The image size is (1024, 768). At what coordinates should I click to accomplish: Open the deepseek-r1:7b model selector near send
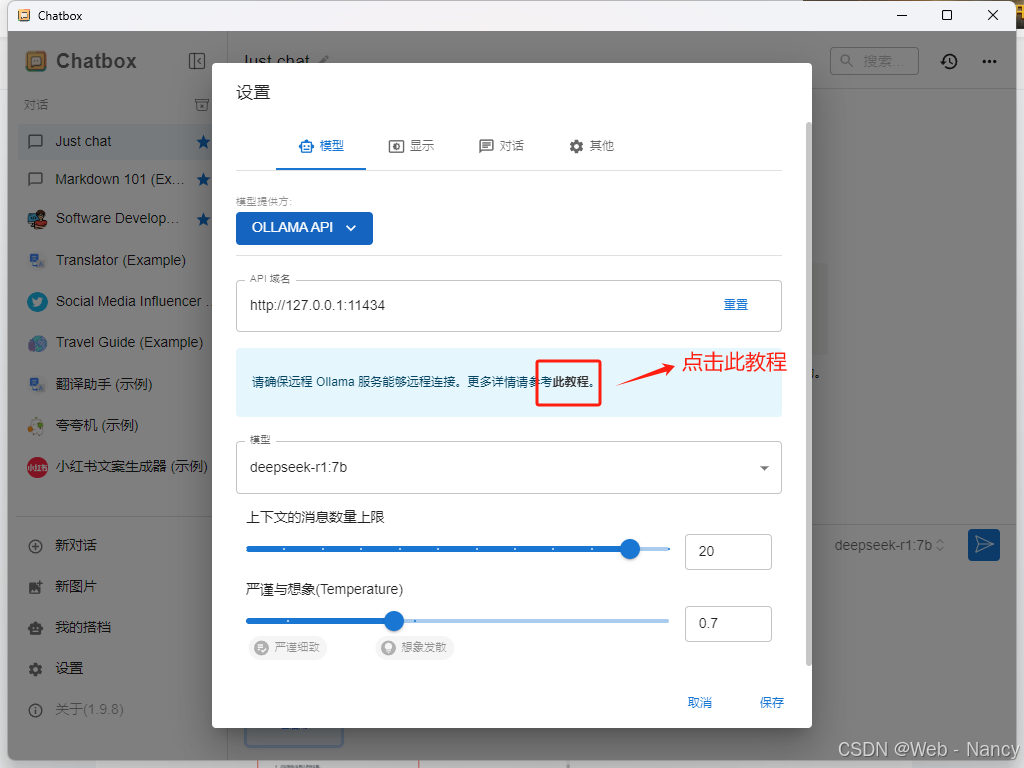pyautogui.click(x=889, y=545)
